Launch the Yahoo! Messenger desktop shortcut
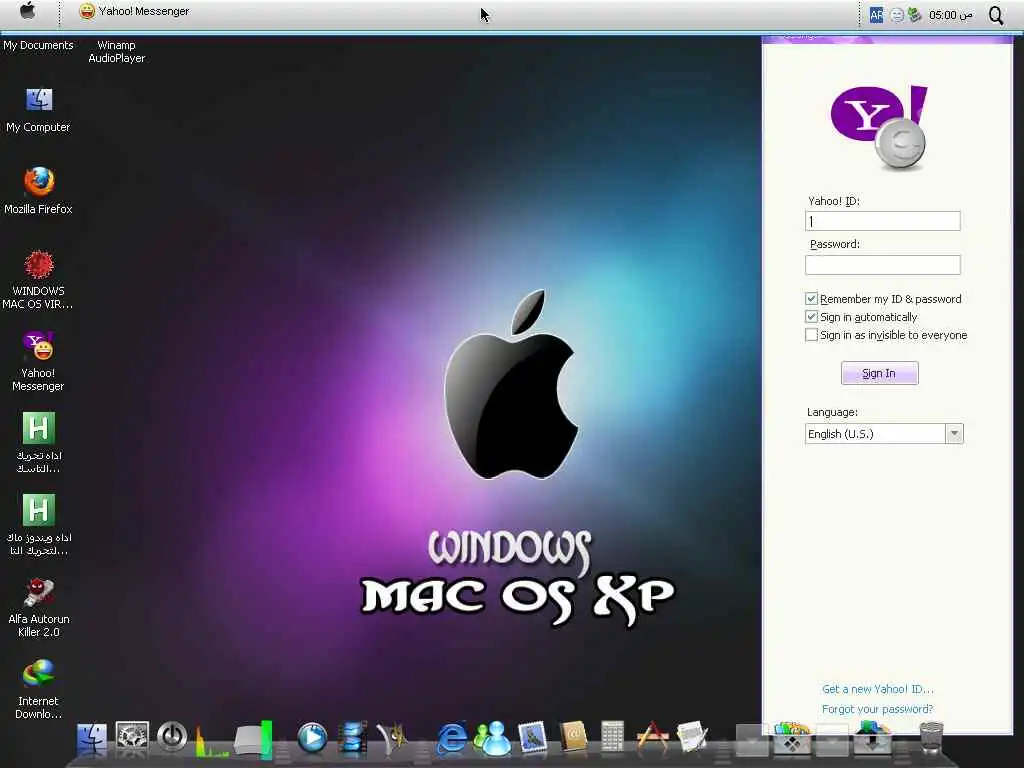 point(39,361)
